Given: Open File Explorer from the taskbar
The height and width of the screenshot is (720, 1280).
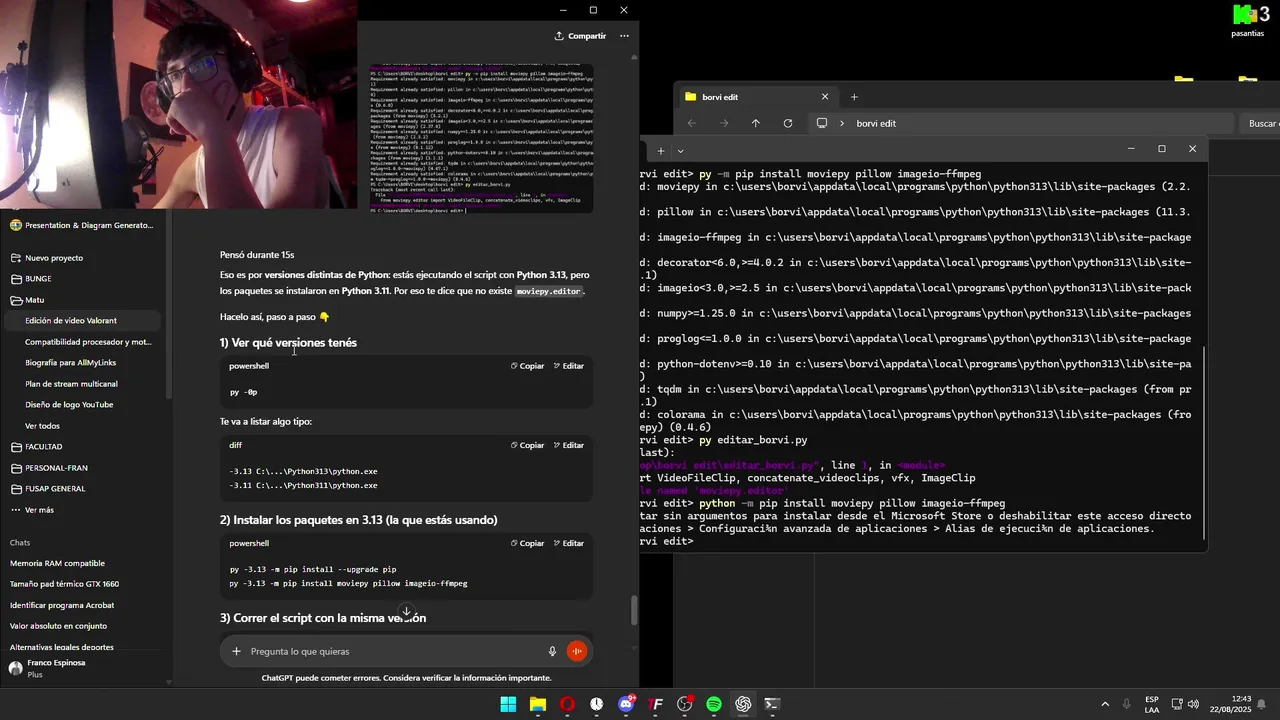Looking at the screenshot, I should [x=538, y=704].
